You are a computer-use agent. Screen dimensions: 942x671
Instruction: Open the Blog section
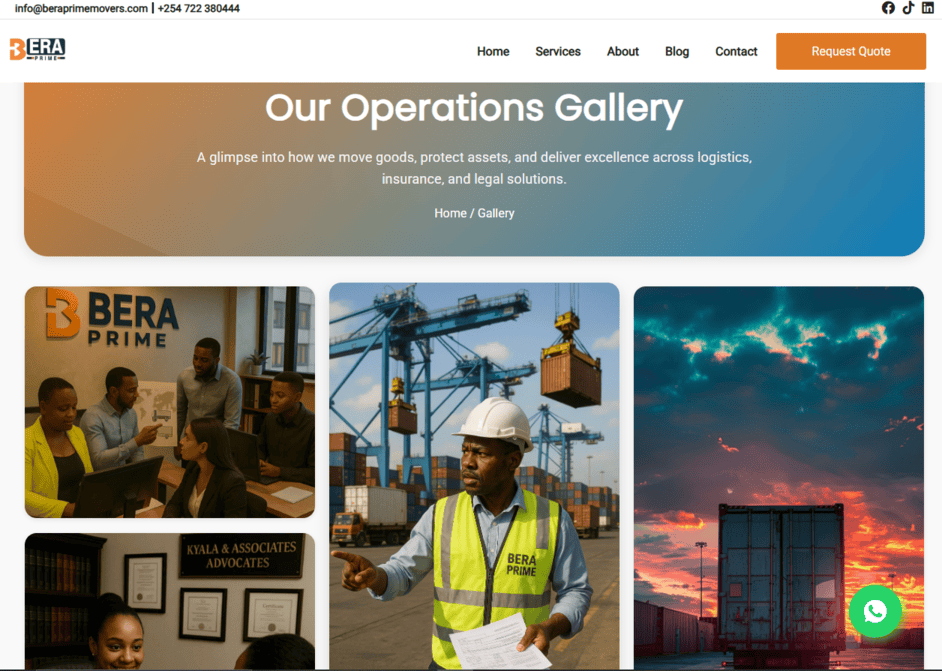pyautogui.click(x=677, y=51)
